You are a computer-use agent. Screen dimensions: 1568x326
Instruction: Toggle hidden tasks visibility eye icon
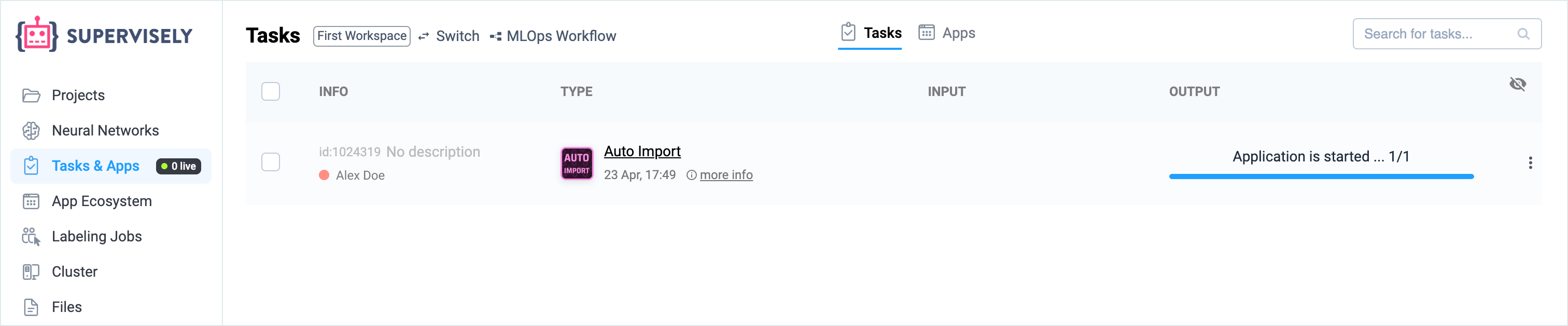1518,84
